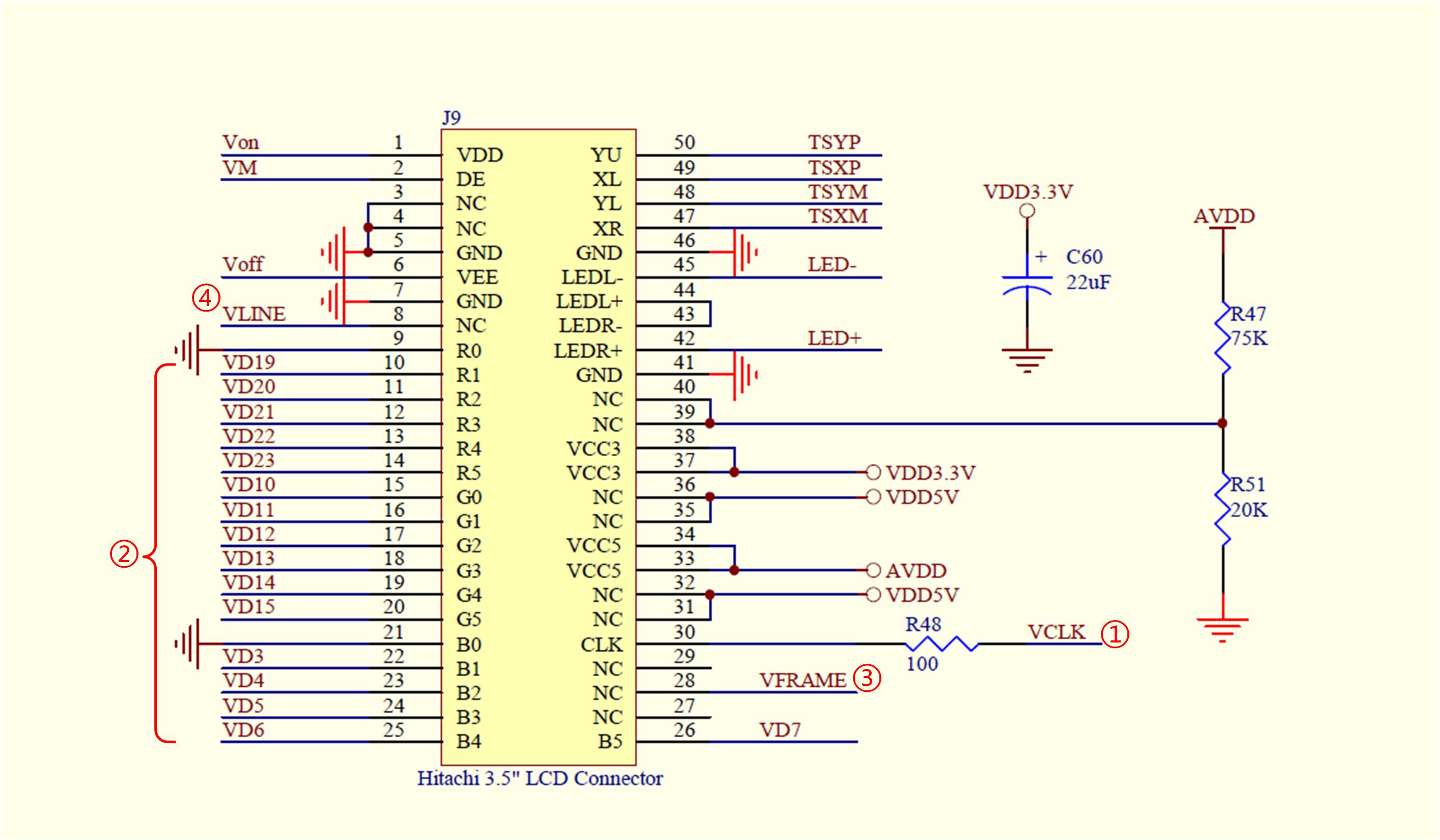Click the junction dot at pin 39 wire
1440x840 pixels.
click(710, 424)
